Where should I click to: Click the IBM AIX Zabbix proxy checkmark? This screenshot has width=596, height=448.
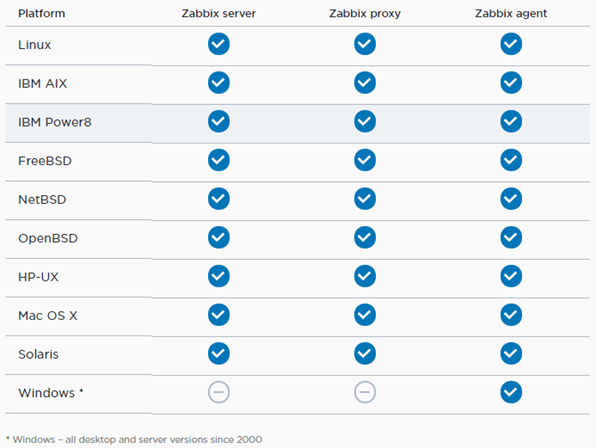(365, 83)
